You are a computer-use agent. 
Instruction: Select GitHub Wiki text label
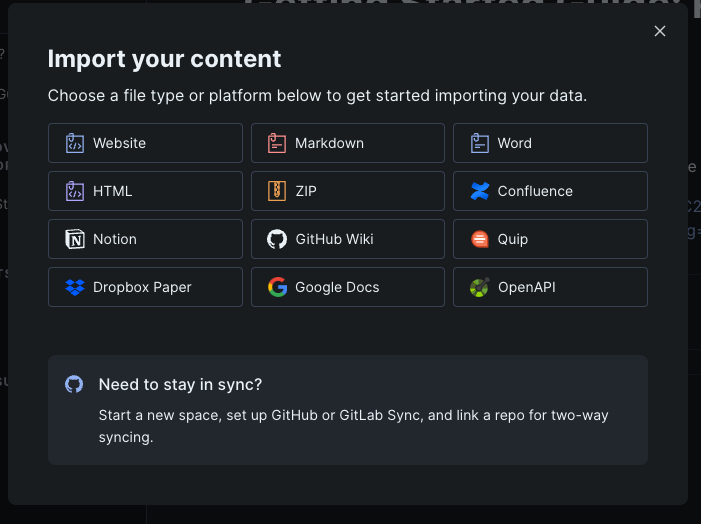(x=334, y=239)
